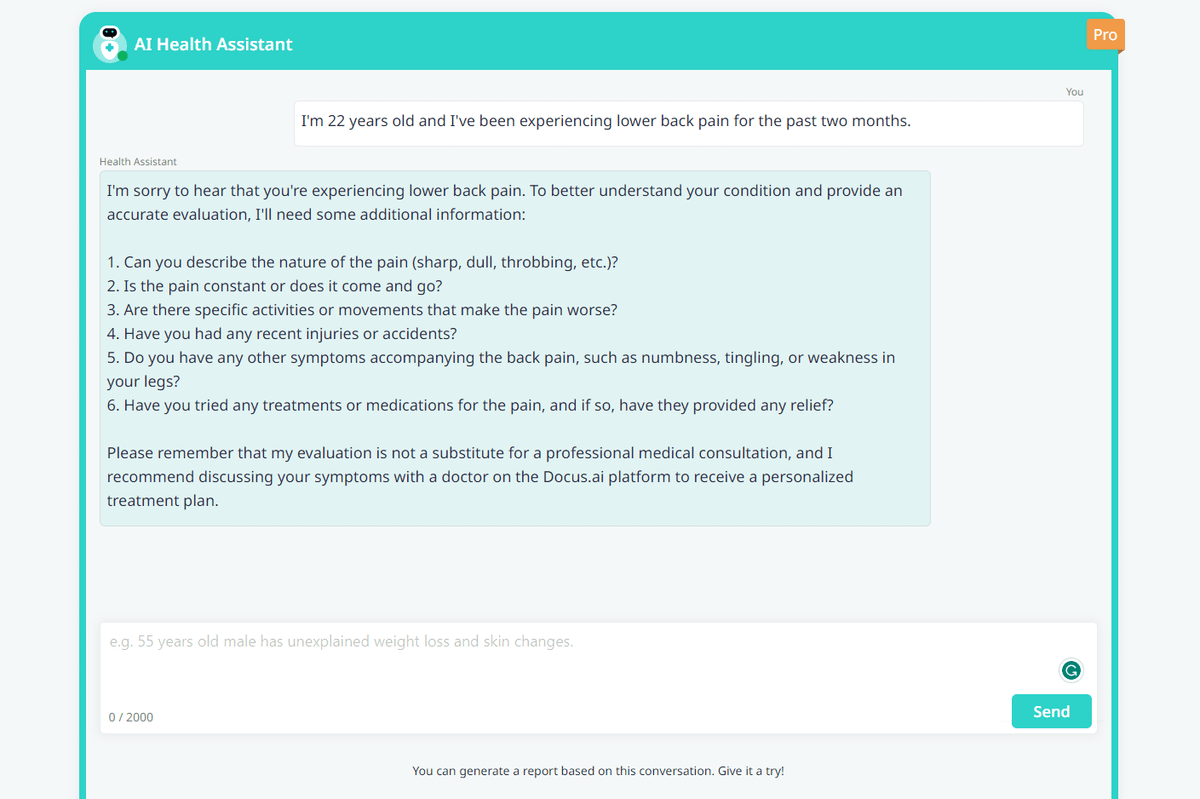Viewport: 1200px width, 799px height.
Task: Click question 5 about numbness or tingling
Action: coord(500,358)
